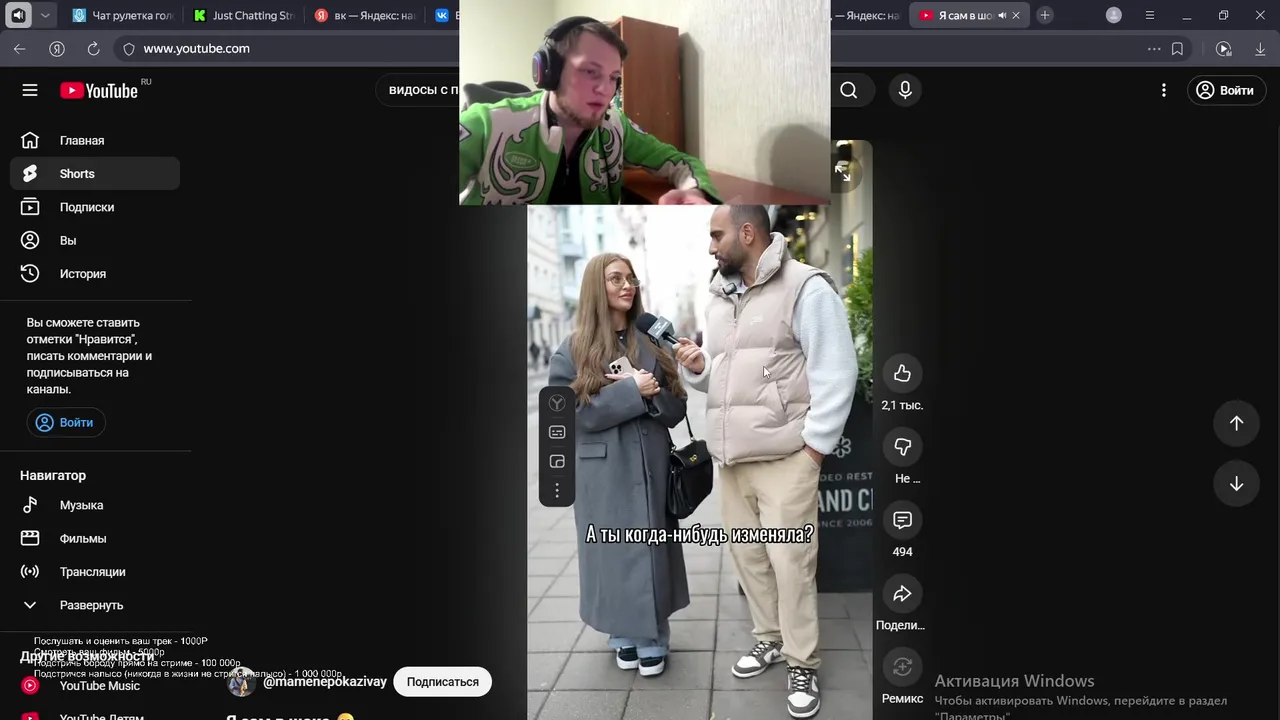The height and width of the screenshot is (720, 1280).
Task: Open picture-in-picture icon on video panel
Action: [x=557, y=461]
